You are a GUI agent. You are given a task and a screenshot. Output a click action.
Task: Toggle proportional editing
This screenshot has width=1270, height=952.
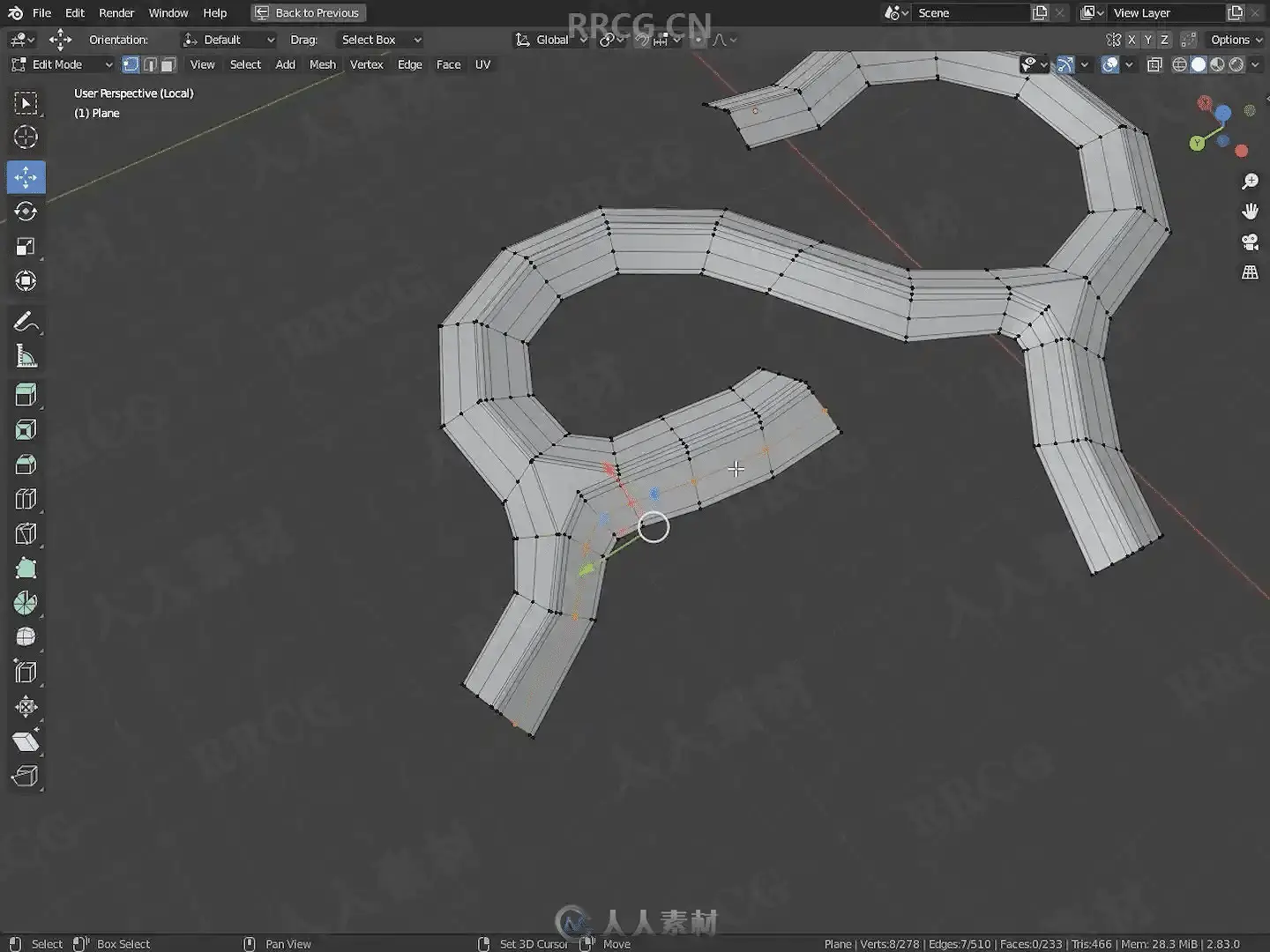pyautogui.click(x=698, y=40)
